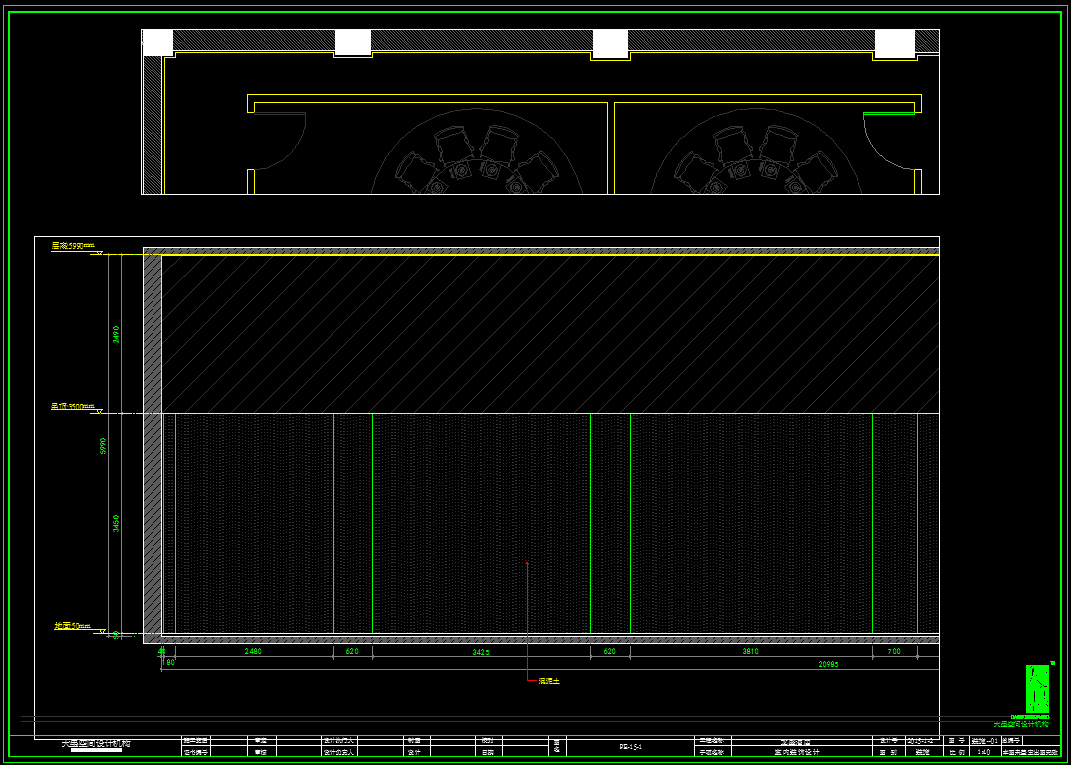Viewport: 1071px width, 765px height.
Task: Click the floor elevation marker at 50mm
Action: coord(74,626)
